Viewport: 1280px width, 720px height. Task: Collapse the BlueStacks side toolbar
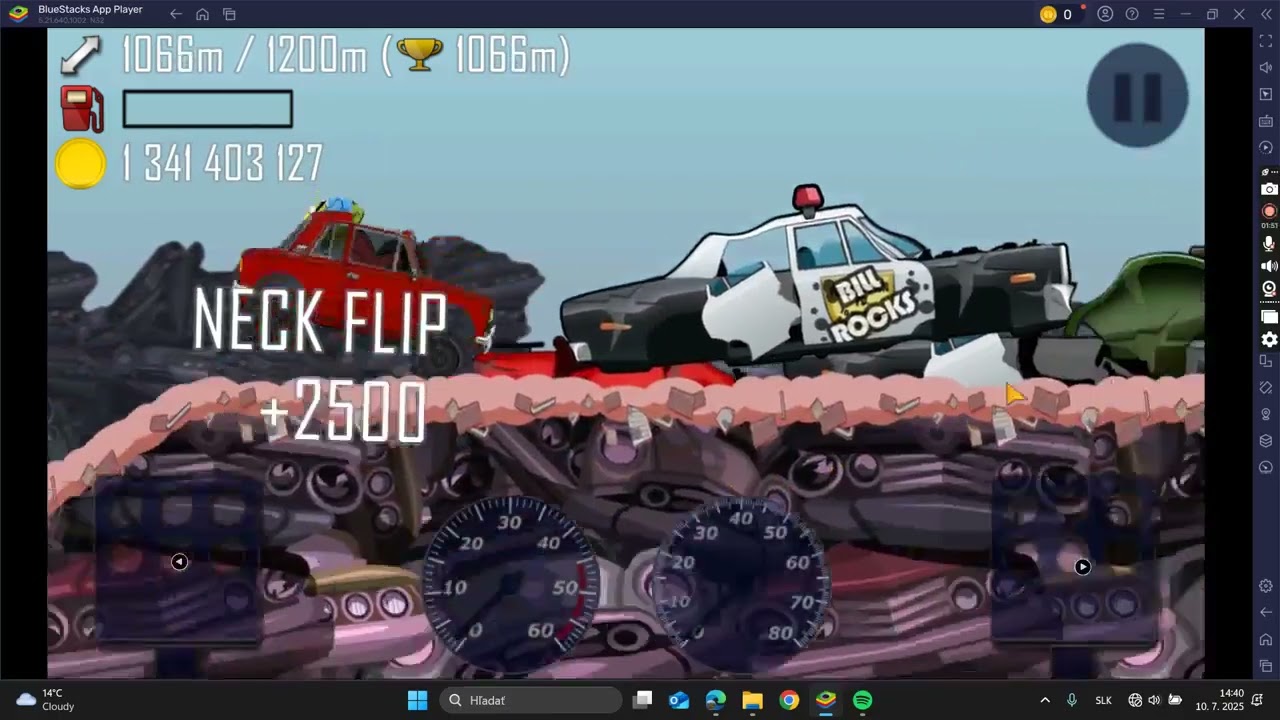click(1266, 14)
